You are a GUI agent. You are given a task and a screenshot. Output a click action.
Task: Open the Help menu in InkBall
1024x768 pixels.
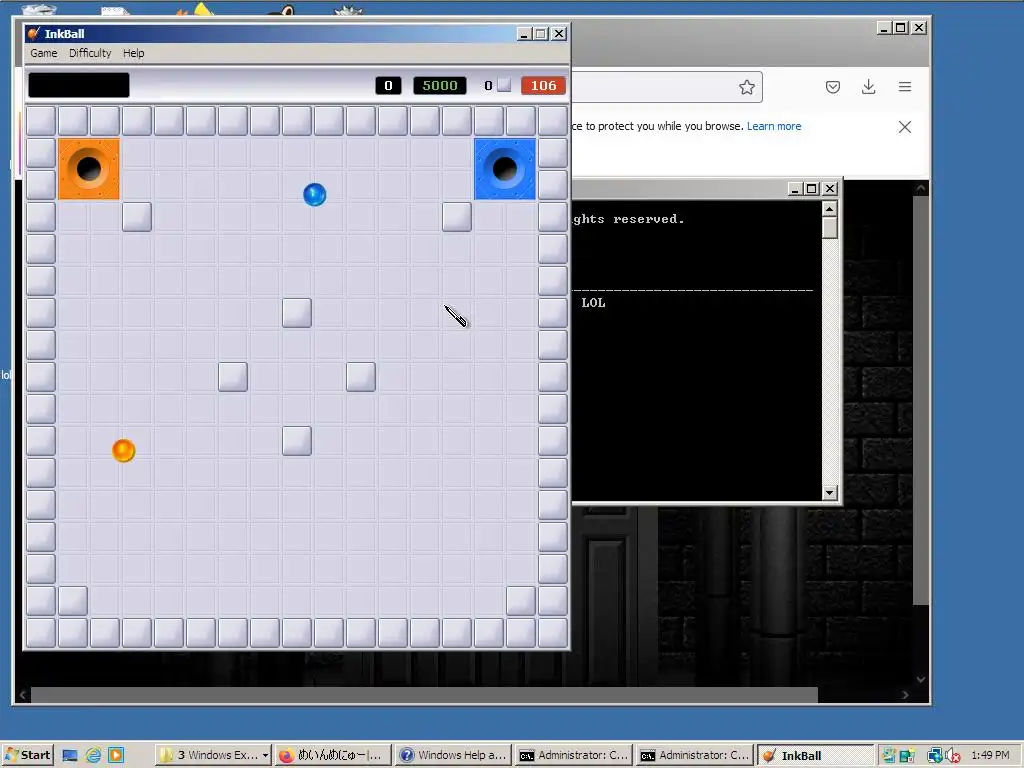coord(133,53)
